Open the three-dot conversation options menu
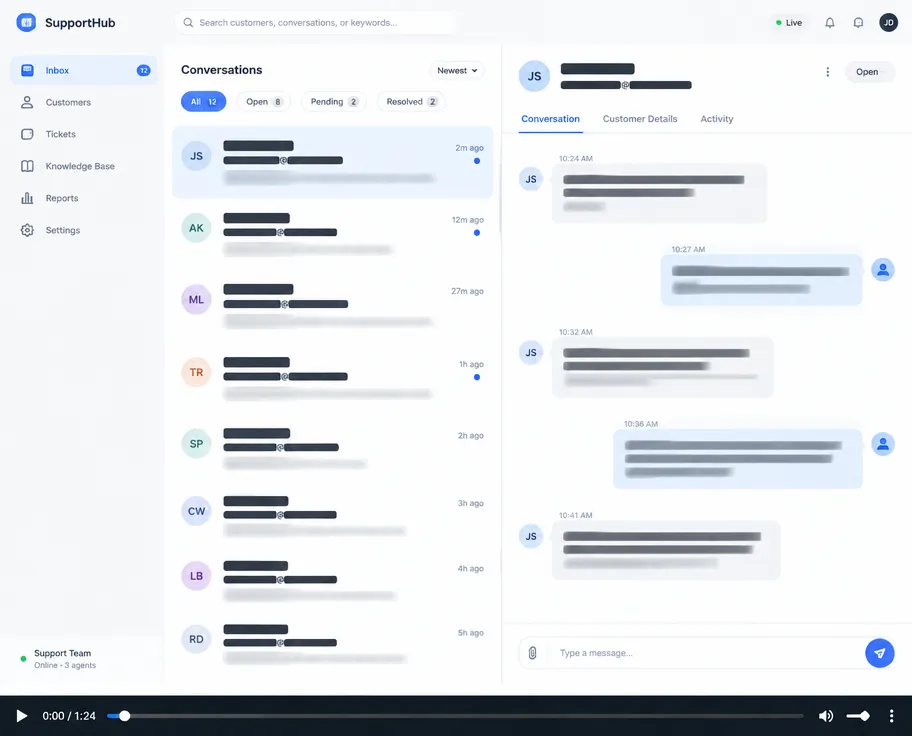912x736 pixels. (x=828, y=72)
